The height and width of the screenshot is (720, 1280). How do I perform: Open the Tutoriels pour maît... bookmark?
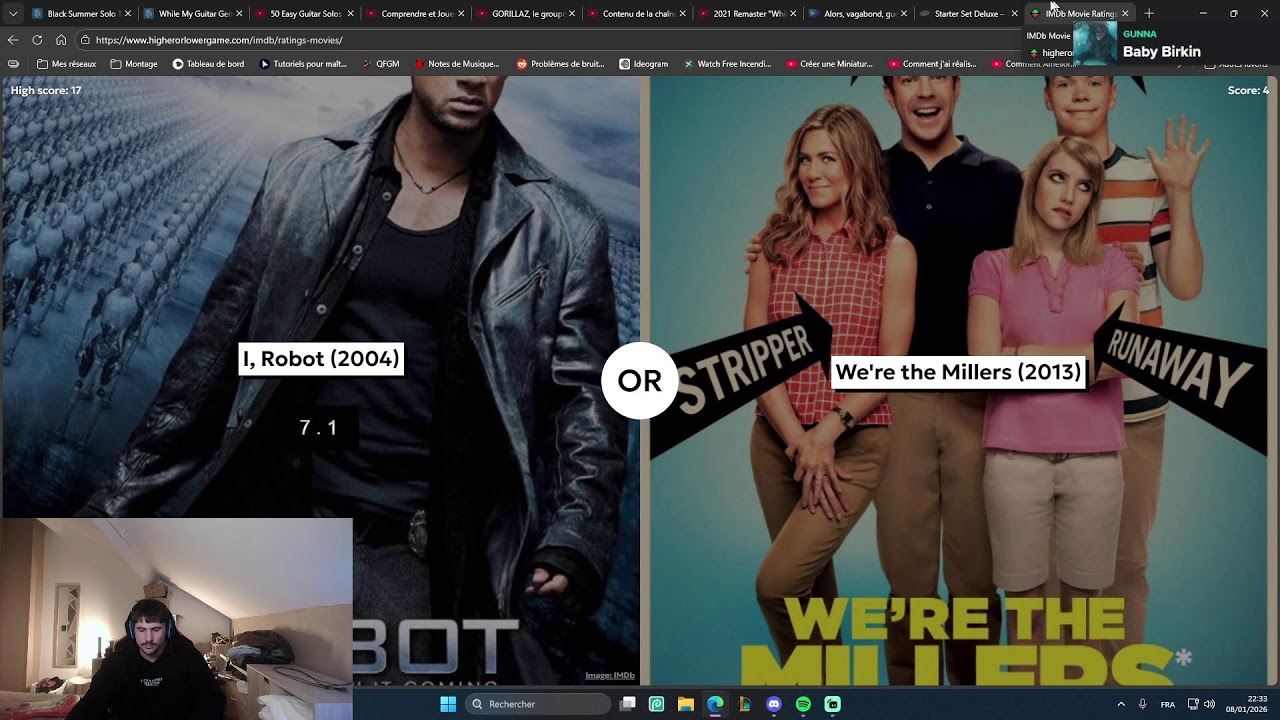point(303,64)
